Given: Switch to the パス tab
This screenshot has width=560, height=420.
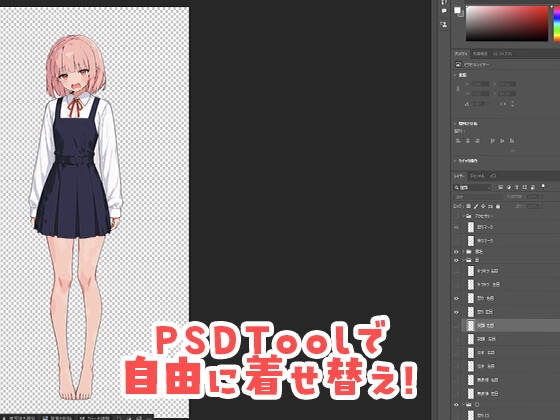Looking at the screenshot, I should pyautogui.click(x=493, y=176).
